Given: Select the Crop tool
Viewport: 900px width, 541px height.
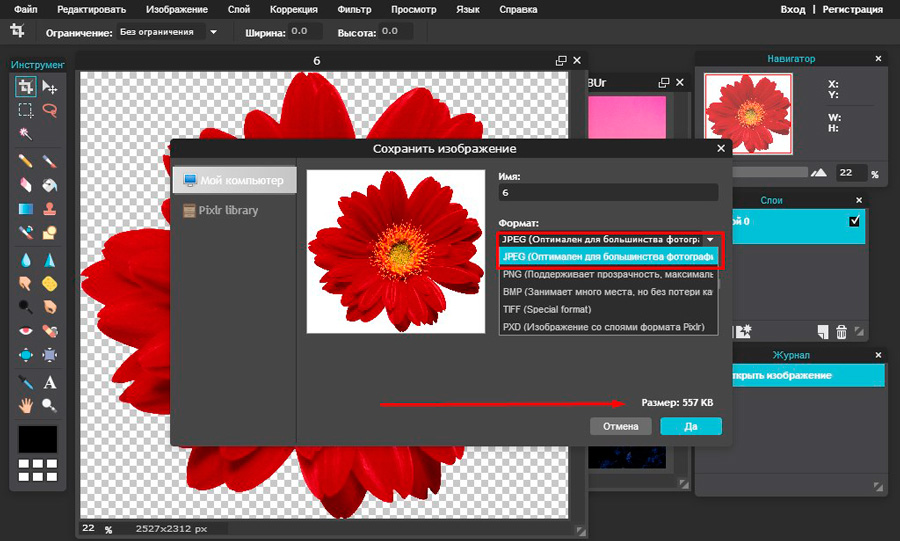Looking at the screenshot, I should pos(26,87).
